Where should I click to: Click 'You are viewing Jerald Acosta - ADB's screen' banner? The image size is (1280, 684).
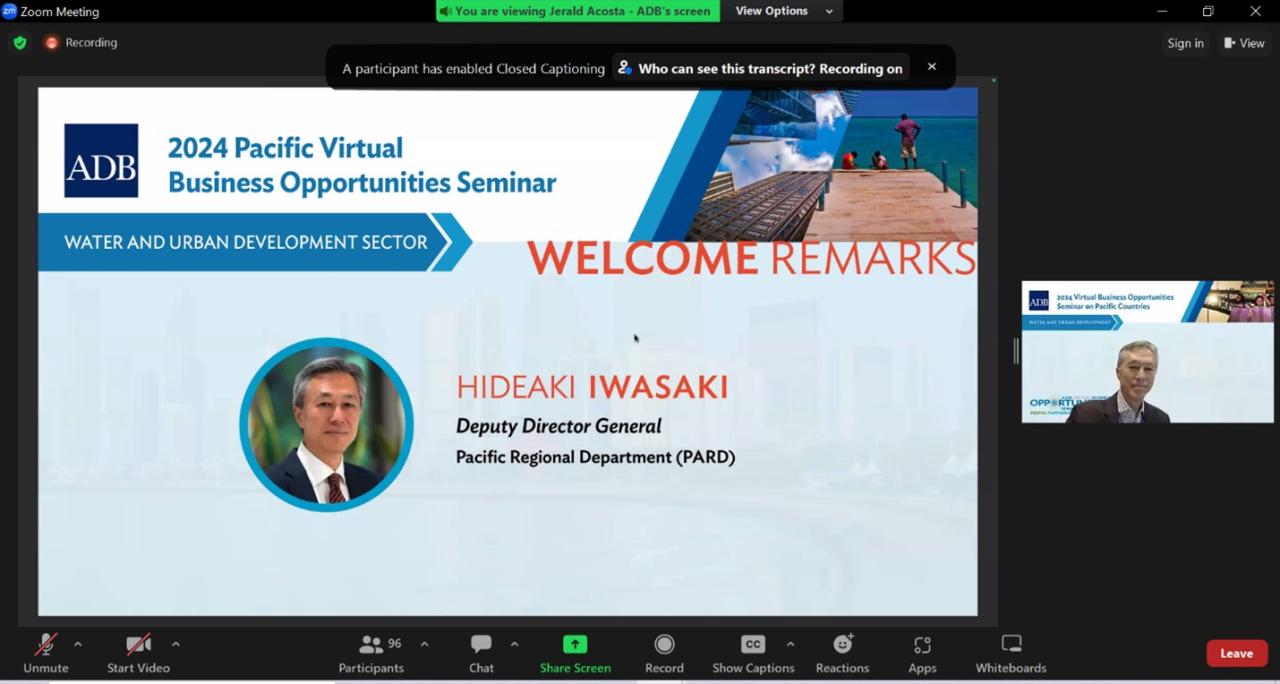point(578,11)
